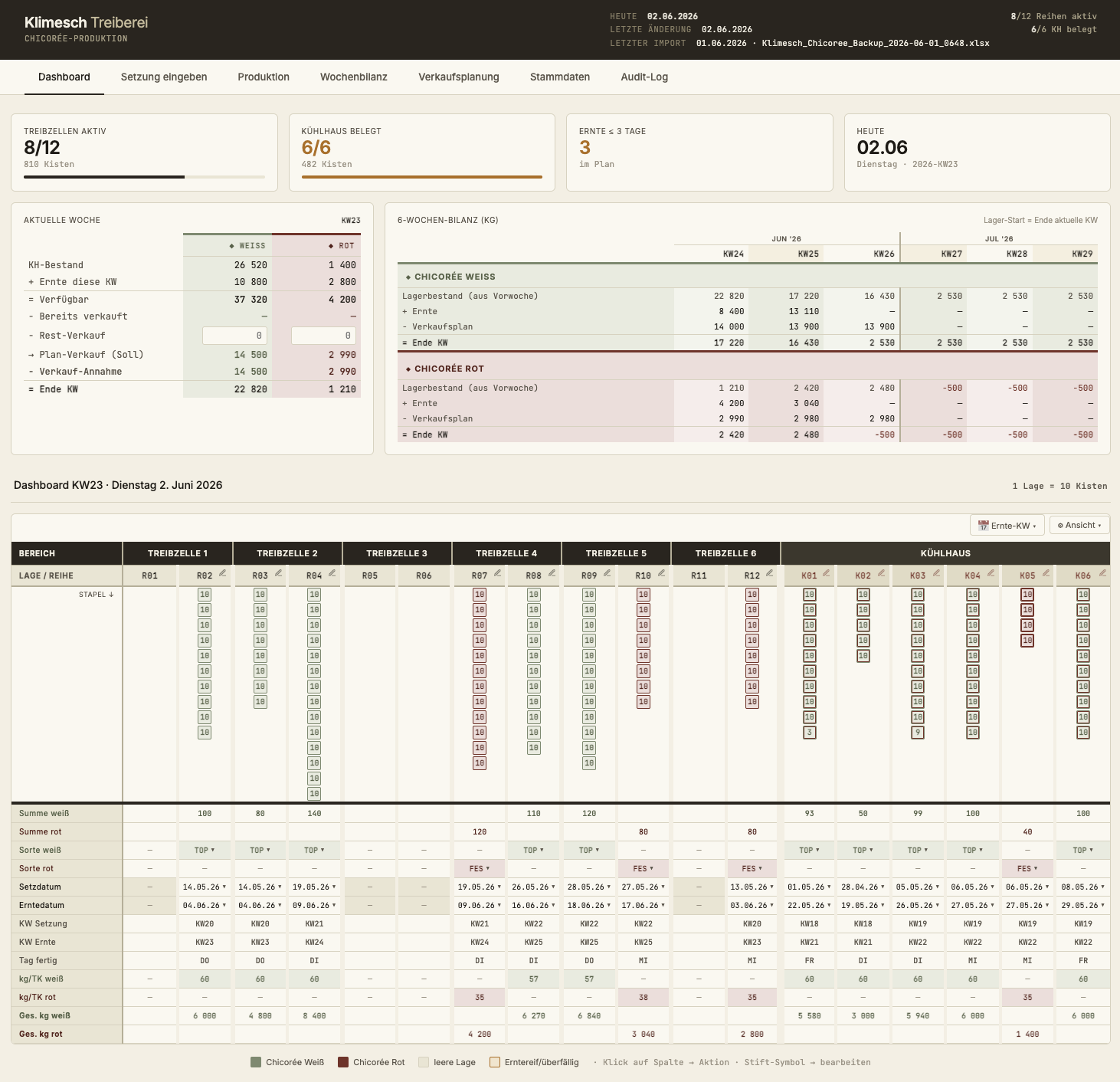The image size is (1120, 1082).
Task: Change Erntedatum 09.06.26 dropdown for R04
Action: (315, 905)
